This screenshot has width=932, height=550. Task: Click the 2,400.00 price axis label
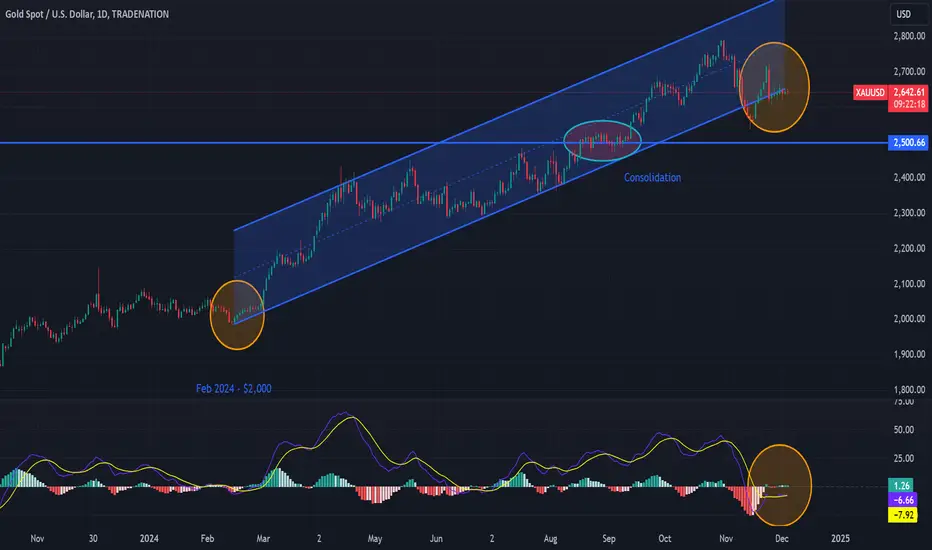(x=909, y=177)
